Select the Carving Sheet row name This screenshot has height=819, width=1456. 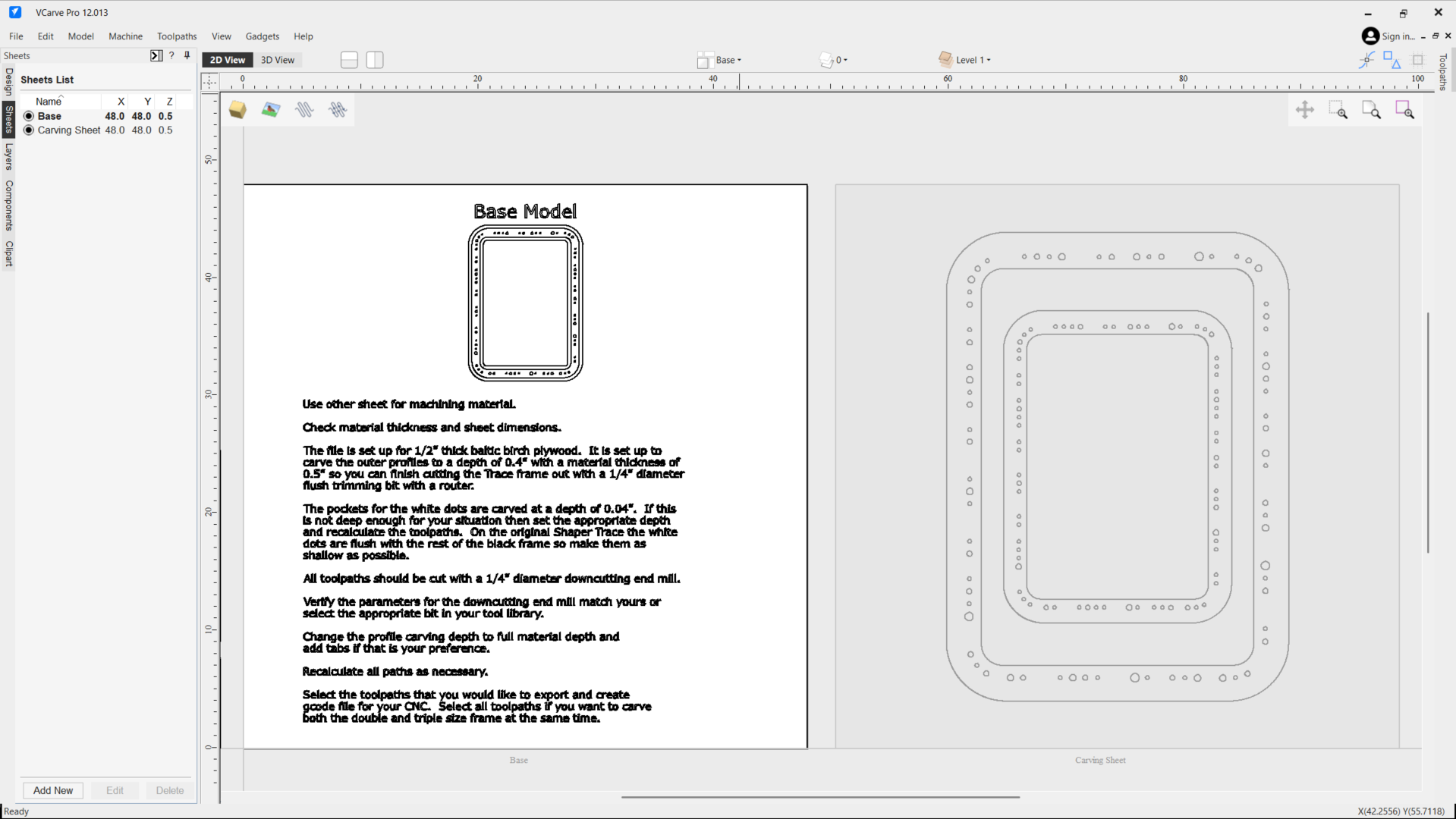pyautogui.click(x=69, y=130)
